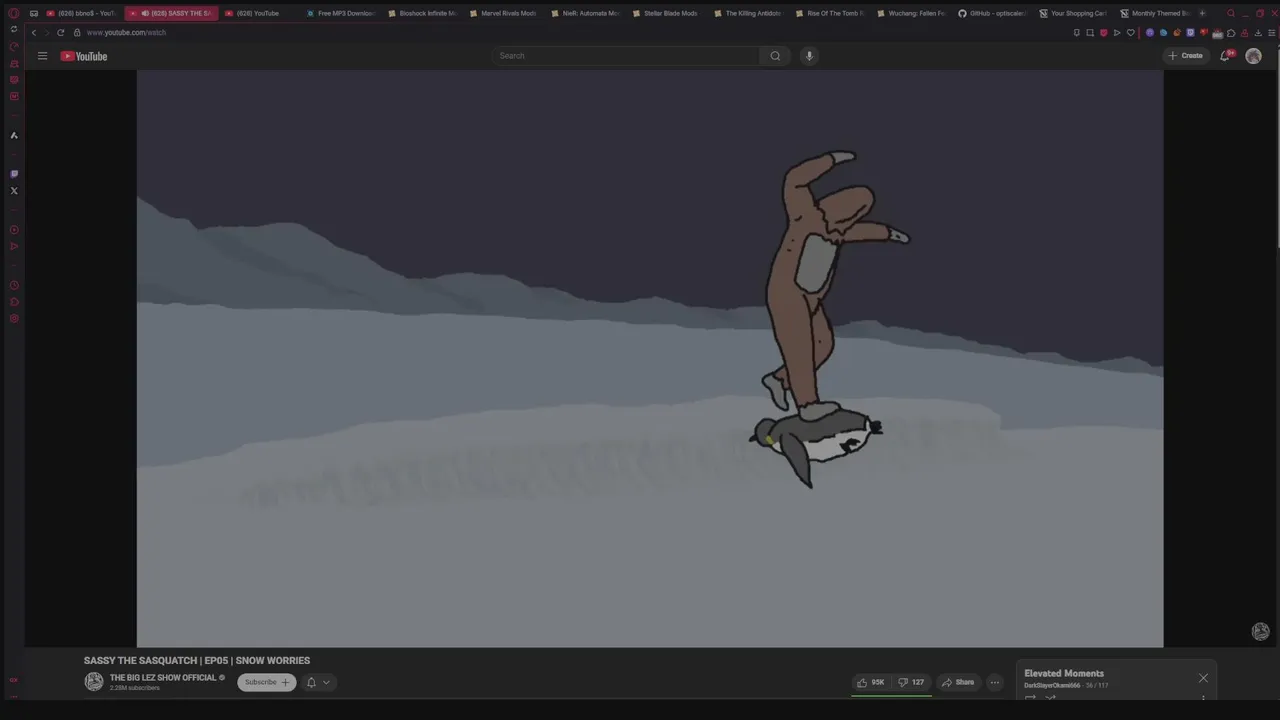Share the video

click(x=957, y=682)
